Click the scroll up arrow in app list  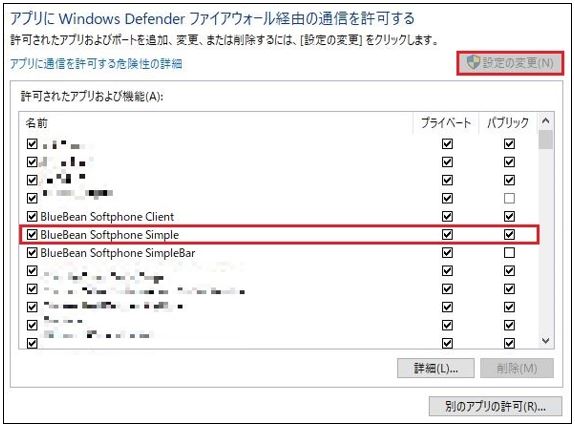click(545, 121)
